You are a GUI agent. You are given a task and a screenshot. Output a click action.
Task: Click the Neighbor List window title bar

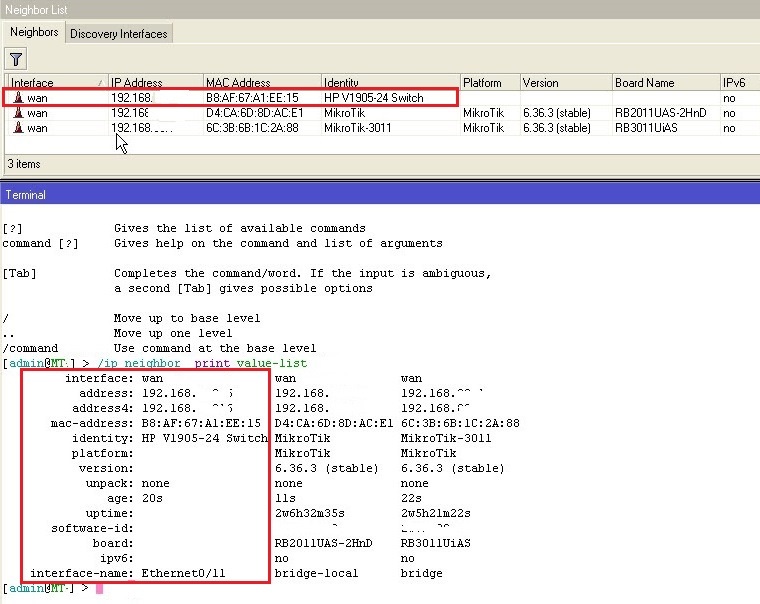click(x=380, y=9)
